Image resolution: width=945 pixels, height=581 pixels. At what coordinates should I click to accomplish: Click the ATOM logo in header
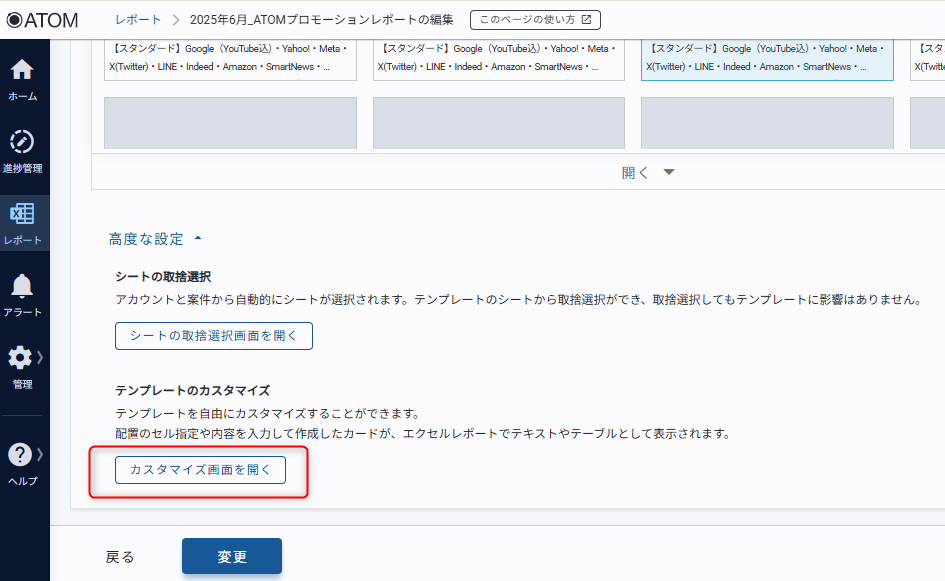point(42,19)
